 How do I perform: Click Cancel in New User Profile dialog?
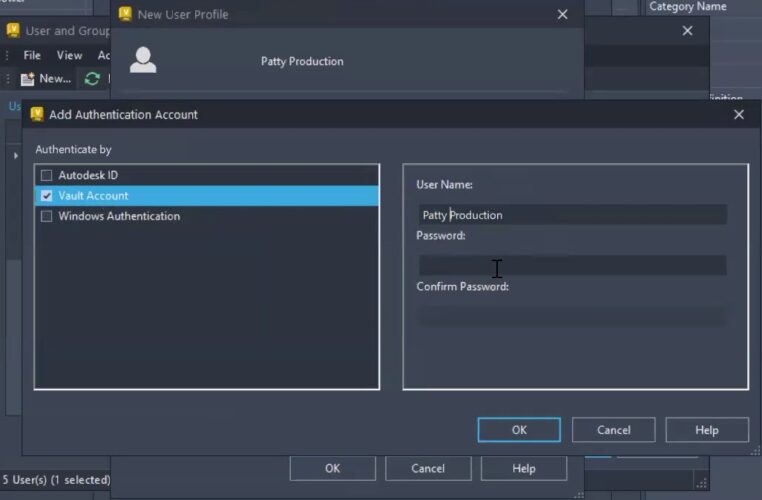tap(428, 468)
